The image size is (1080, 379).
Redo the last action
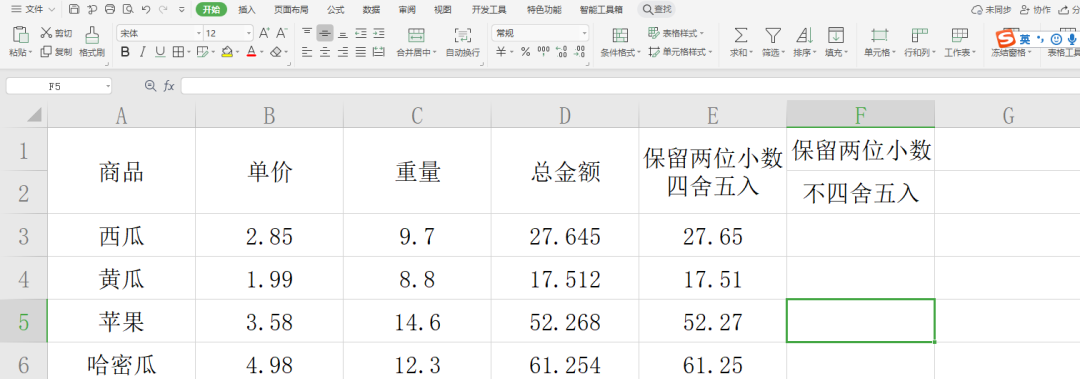(163, 10)
